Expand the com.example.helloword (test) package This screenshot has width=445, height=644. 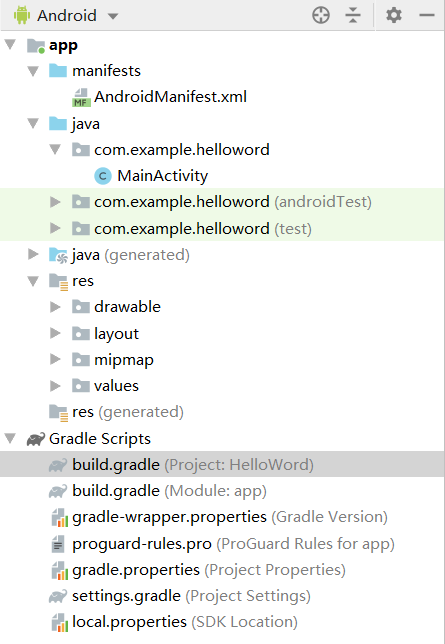click(x=55, y=228)
